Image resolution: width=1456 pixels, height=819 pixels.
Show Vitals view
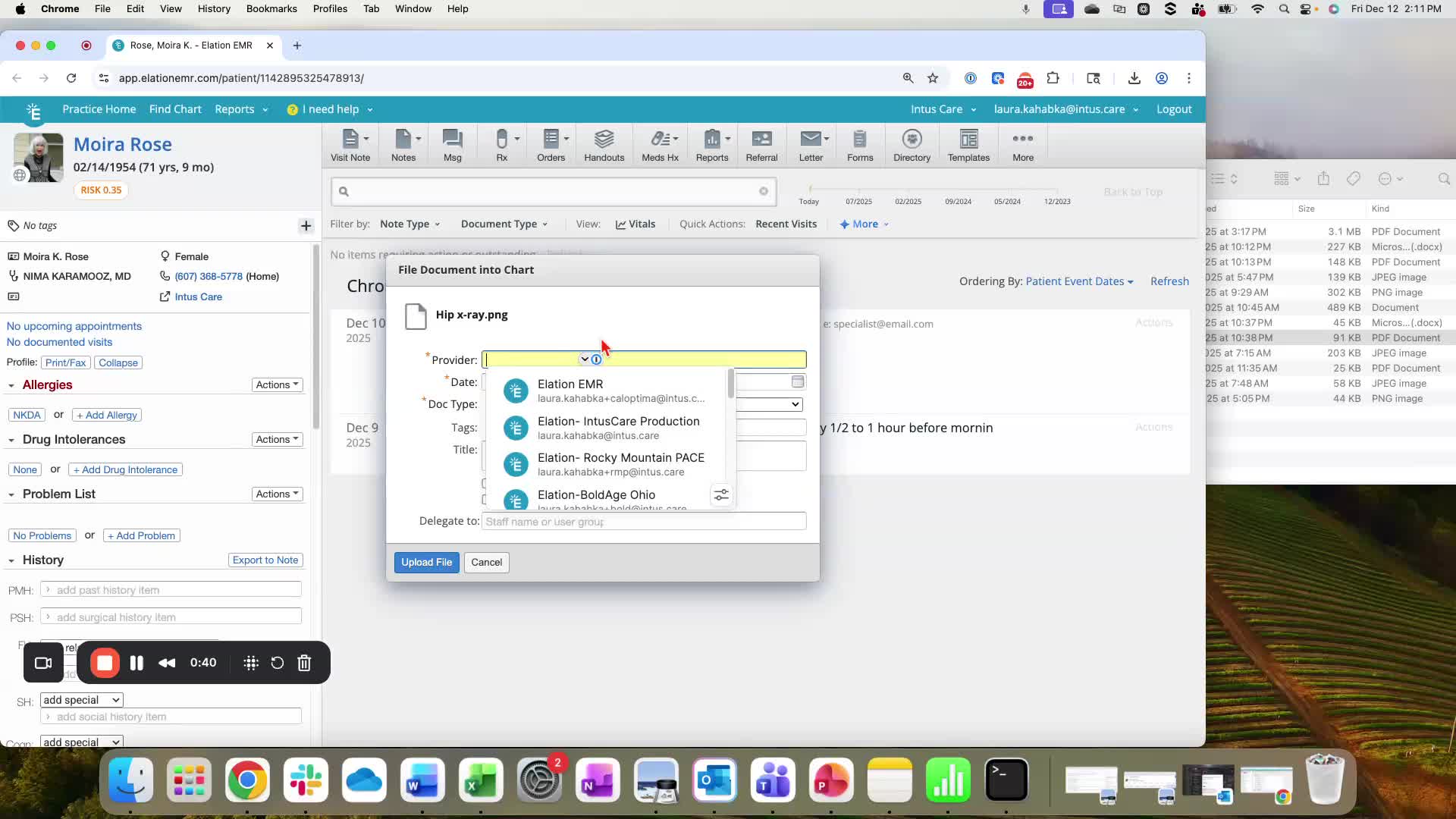pyautogui.click(x=635, y=224)
